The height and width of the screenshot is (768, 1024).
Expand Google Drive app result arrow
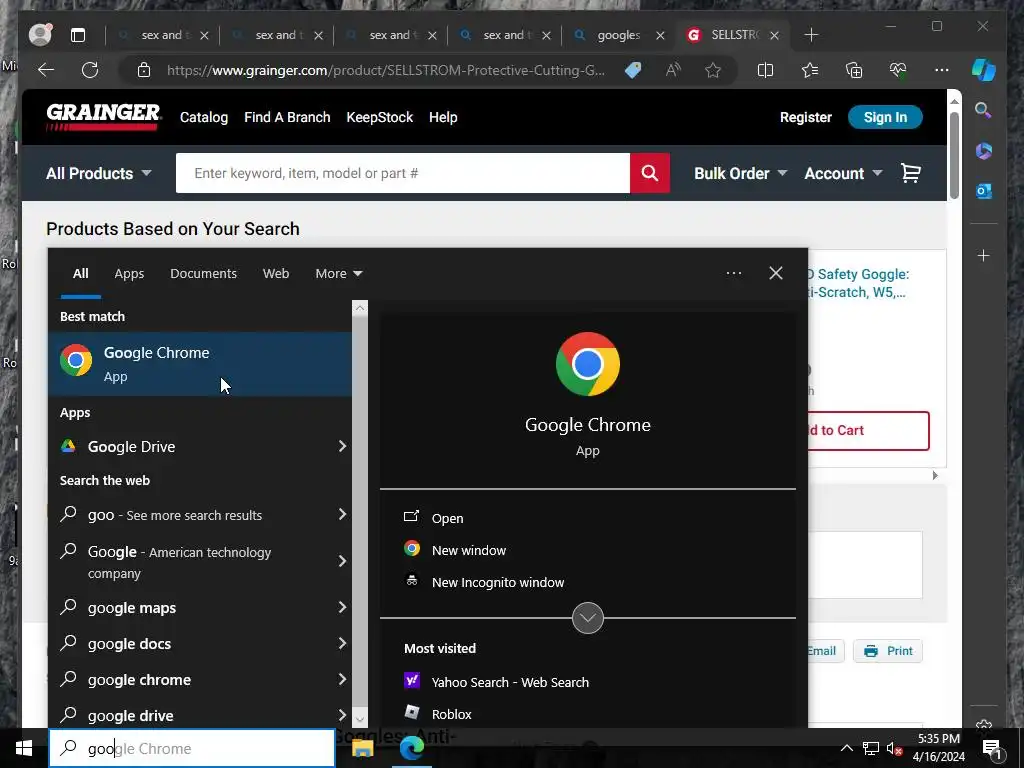(342, 446)
